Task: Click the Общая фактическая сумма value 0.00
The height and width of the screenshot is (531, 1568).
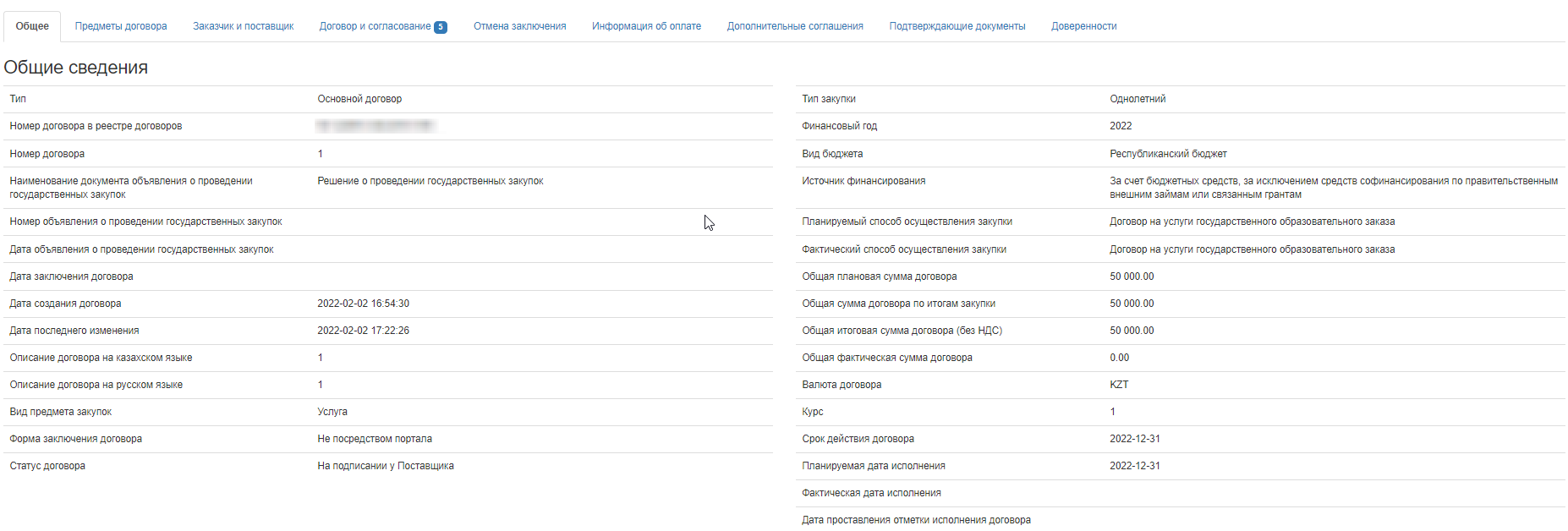Action: pos(1119,358)
